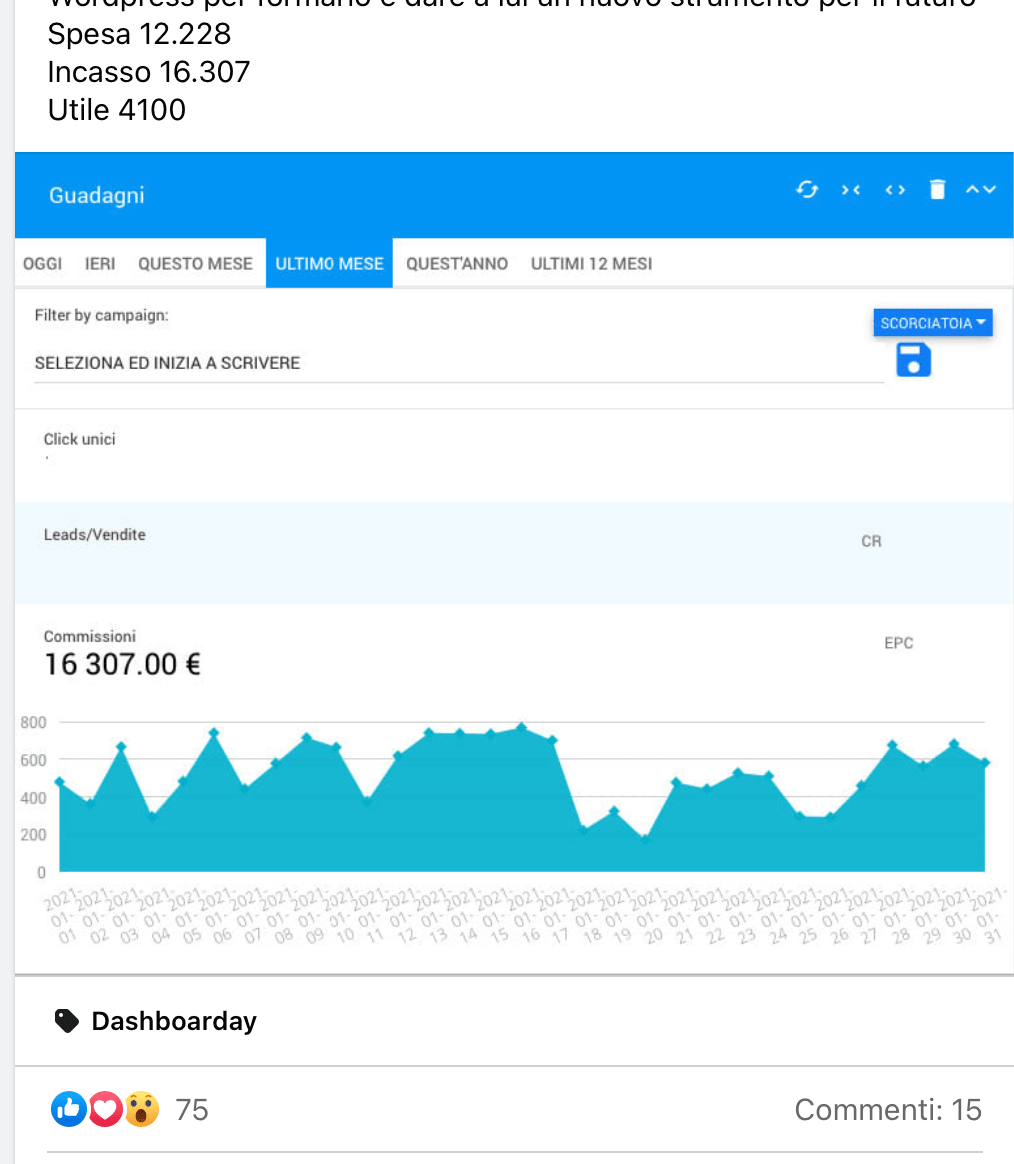The image size is (1014, 1164).
Task: Click the wow emoji reaction icon
Action: click(x=142, y=1109)
